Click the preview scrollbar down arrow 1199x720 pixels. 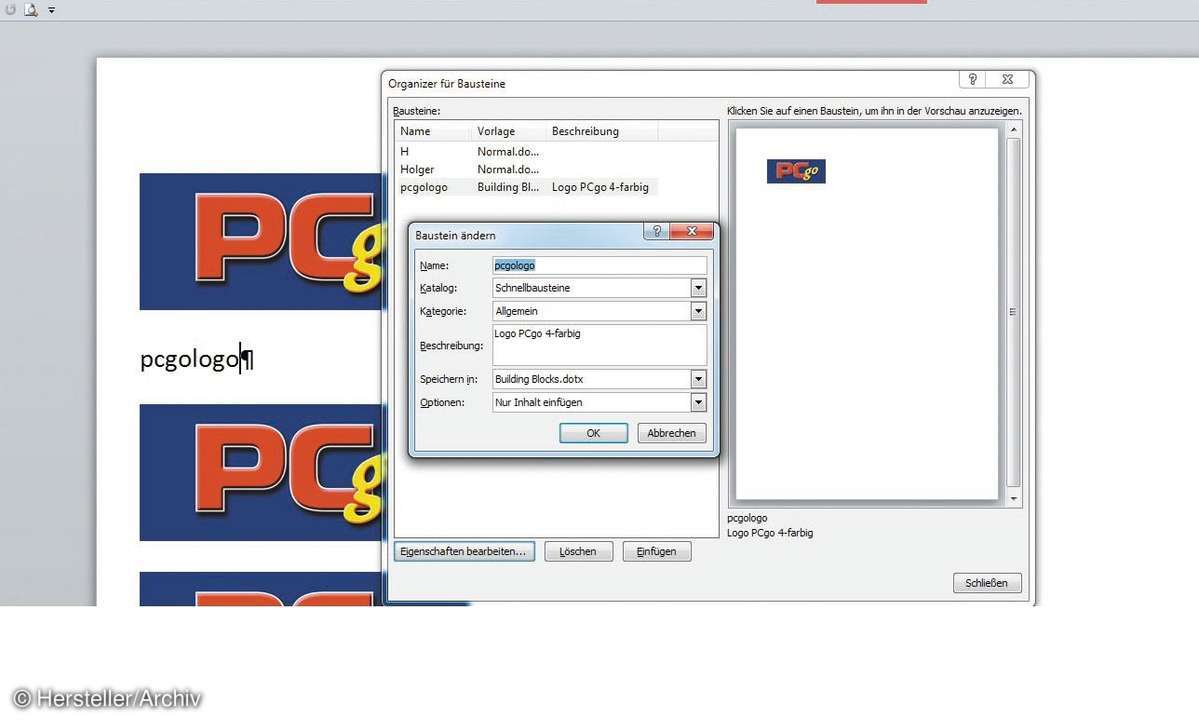pos(1014,498)
